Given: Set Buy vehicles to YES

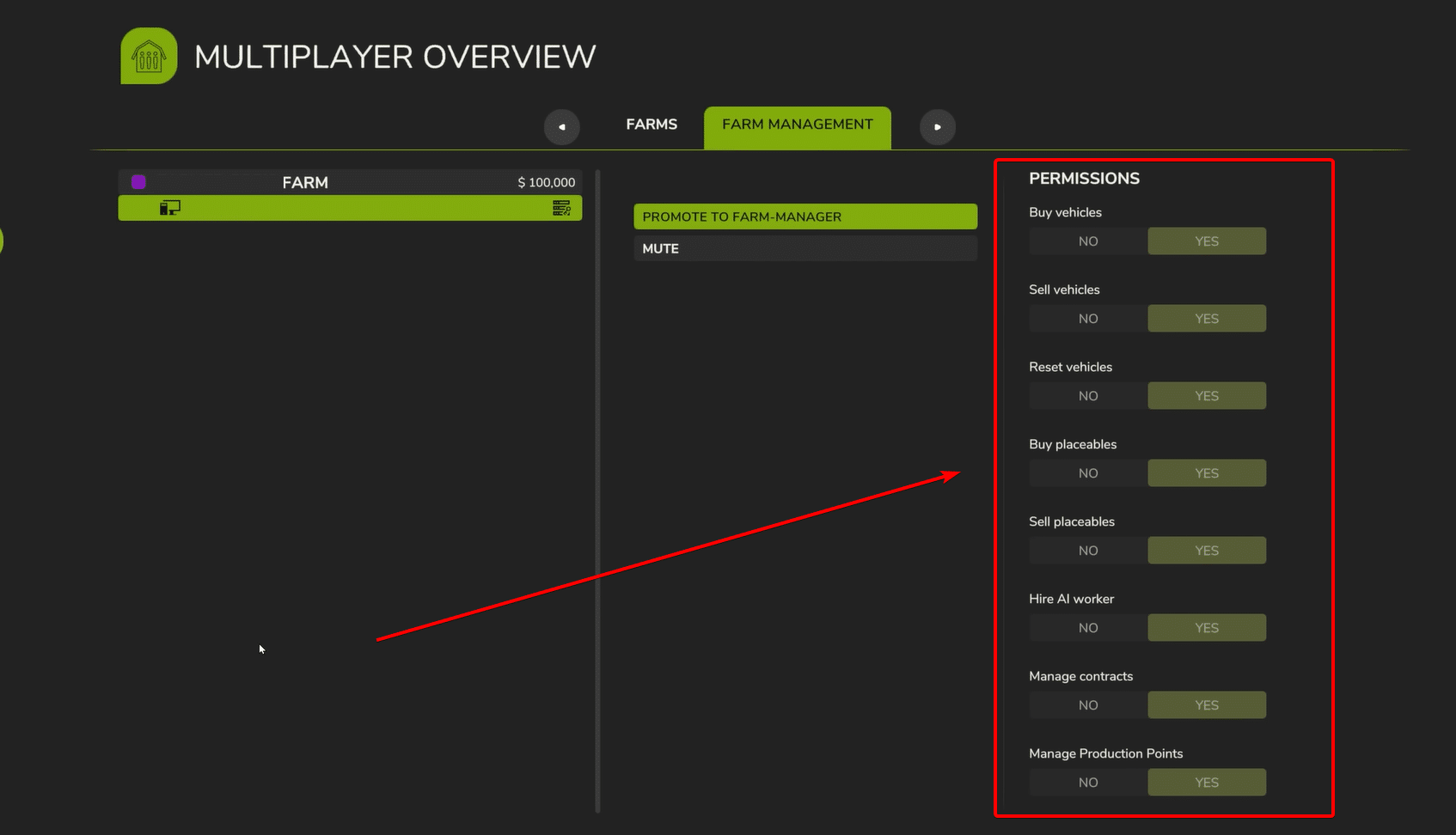Looking at the screenshot, I should (1207, 241).
